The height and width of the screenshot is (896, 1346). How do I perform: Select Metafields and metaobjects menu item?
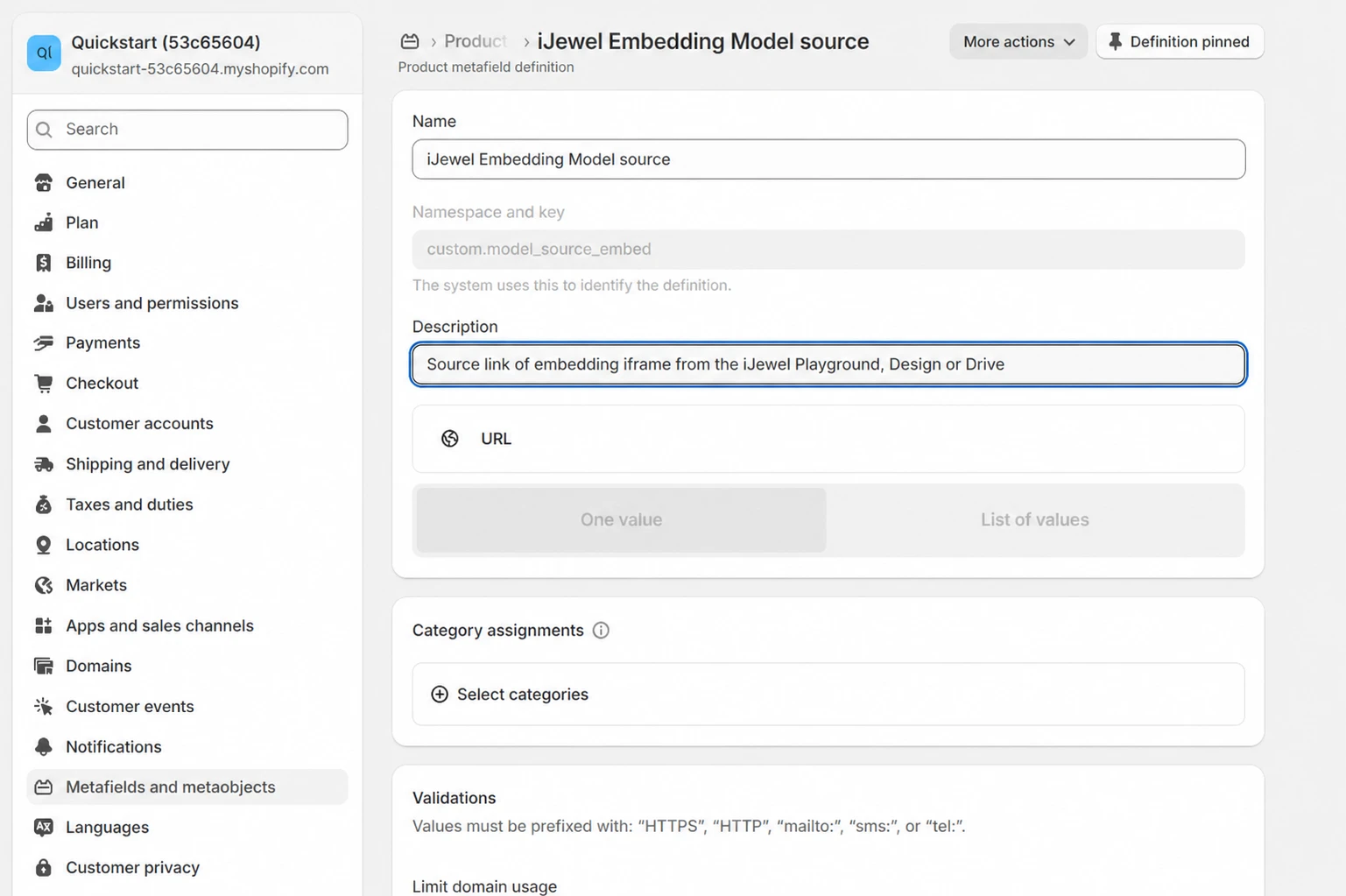point(187,787)
